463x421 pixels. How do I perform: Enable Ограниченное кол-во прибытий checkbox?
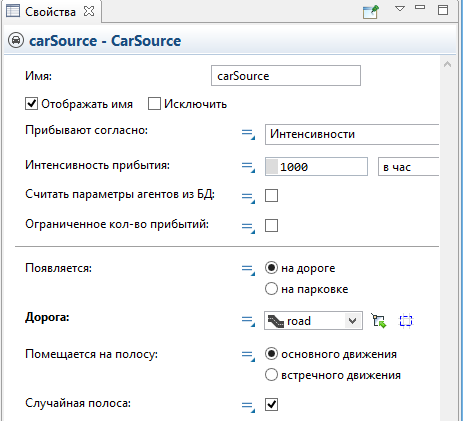pos(271,226)
